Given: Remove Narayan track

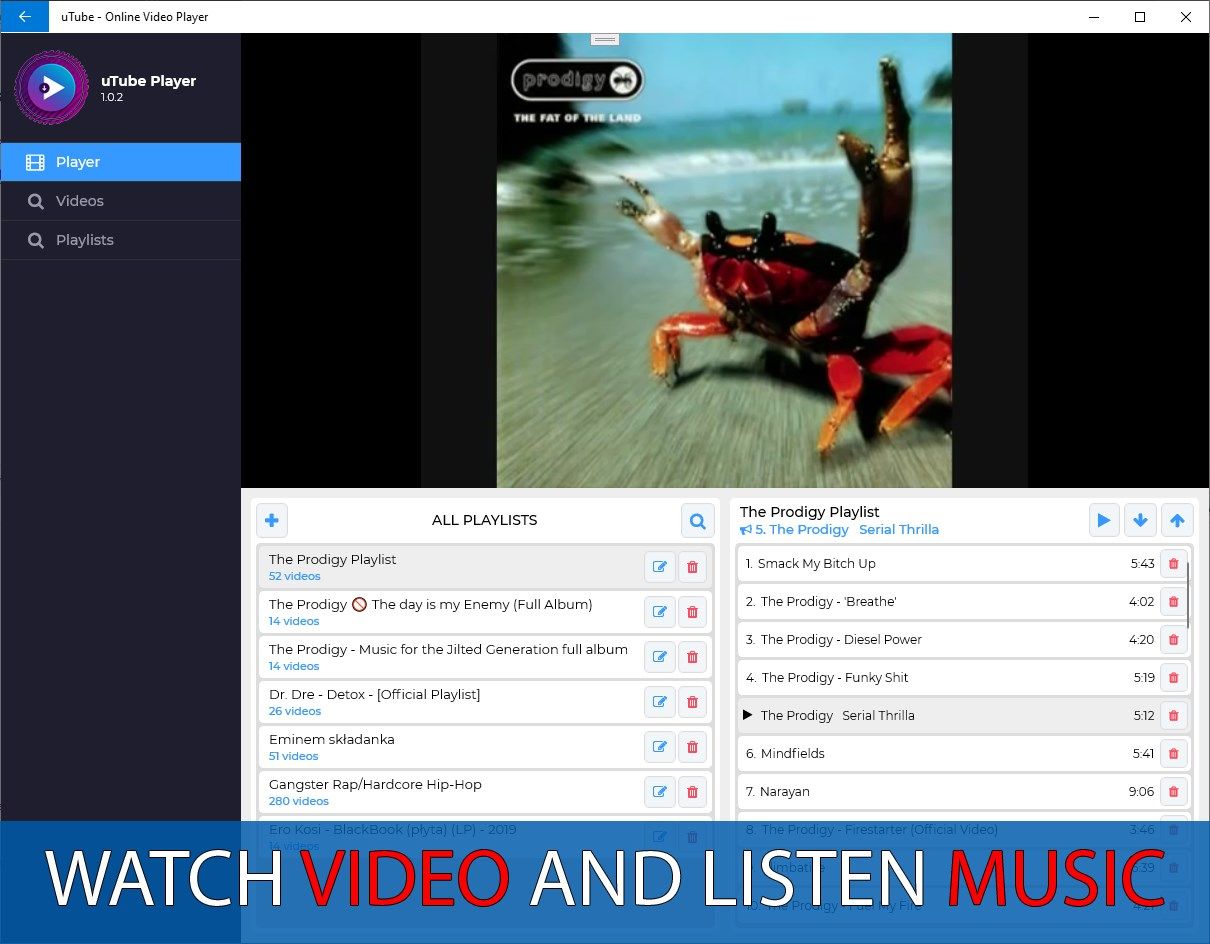Looking at the screenshot, I should (x=1174, y=792).
